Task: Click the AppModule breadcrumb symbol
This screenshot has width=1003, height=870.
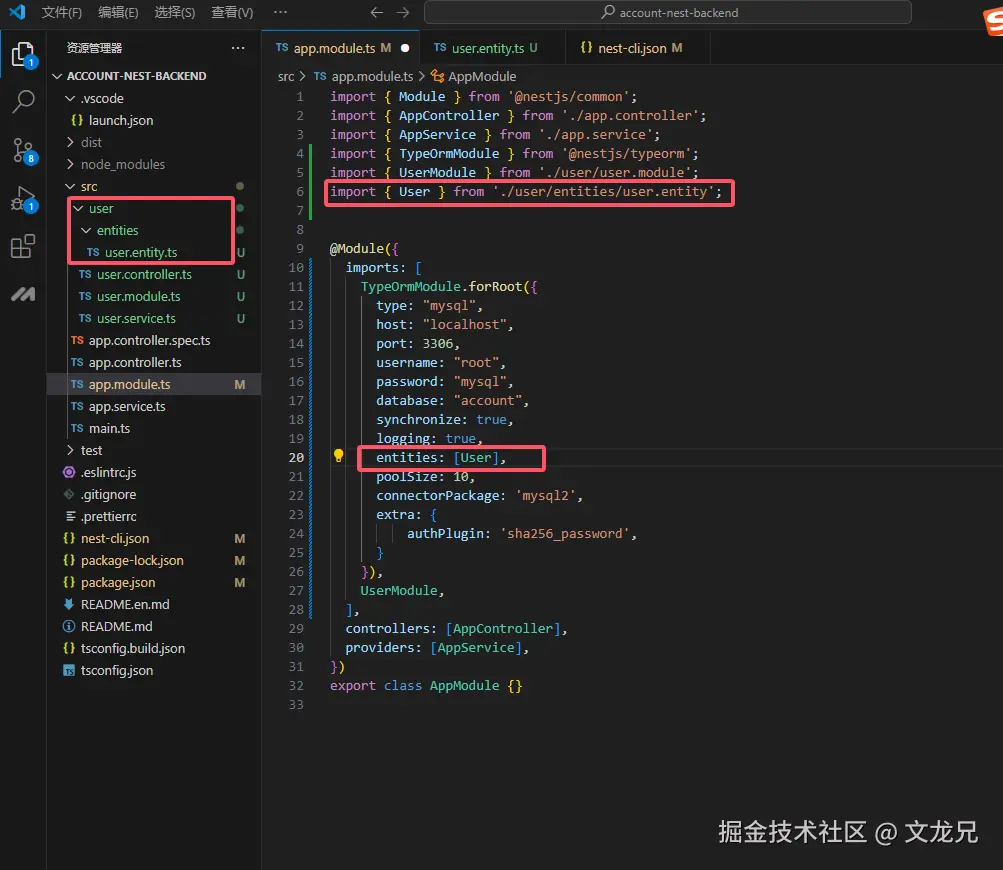Action: [x=473, y=77]
